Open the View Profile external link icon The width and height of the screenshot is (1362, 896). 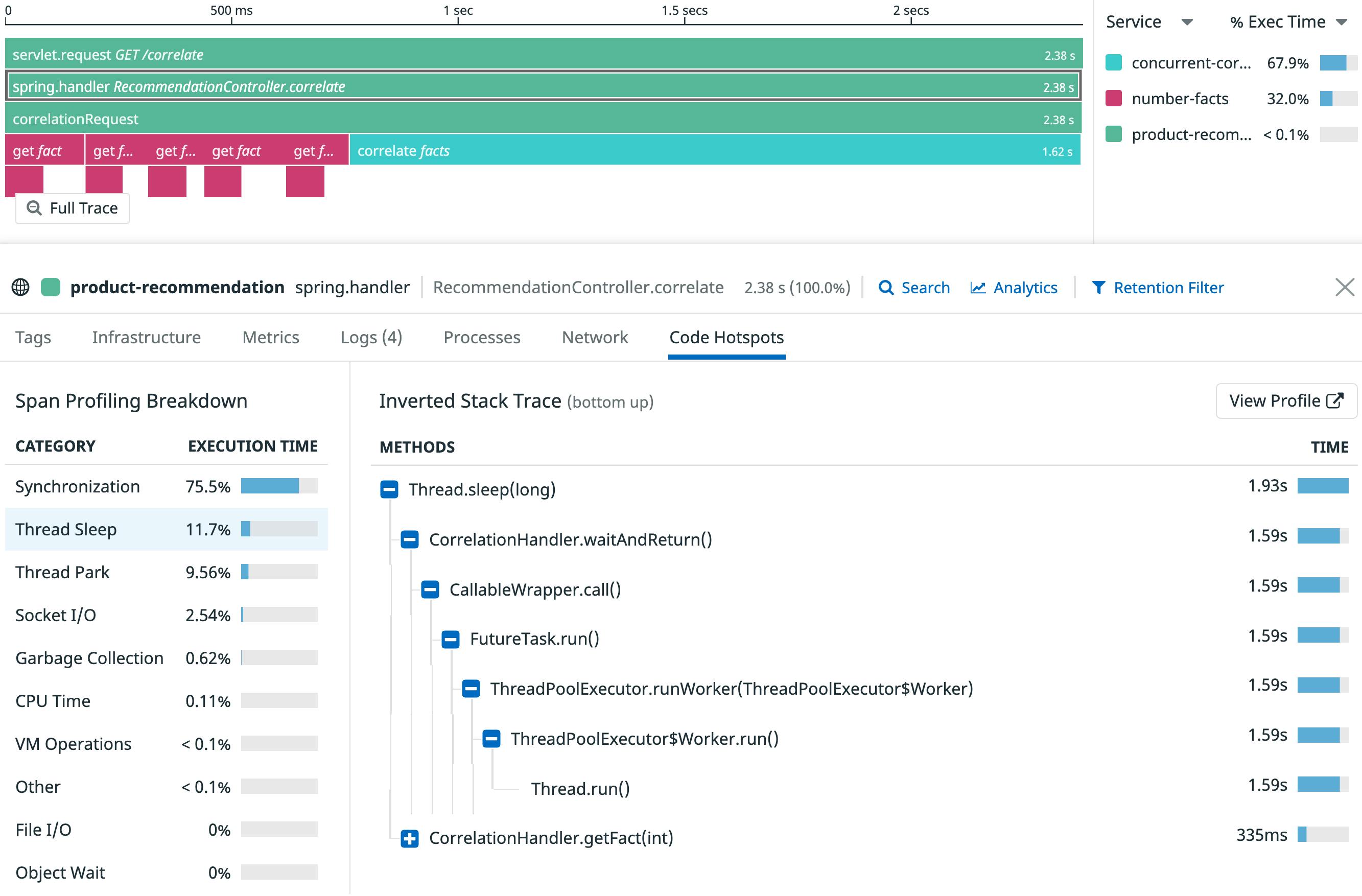click(x=1337, y=400)
